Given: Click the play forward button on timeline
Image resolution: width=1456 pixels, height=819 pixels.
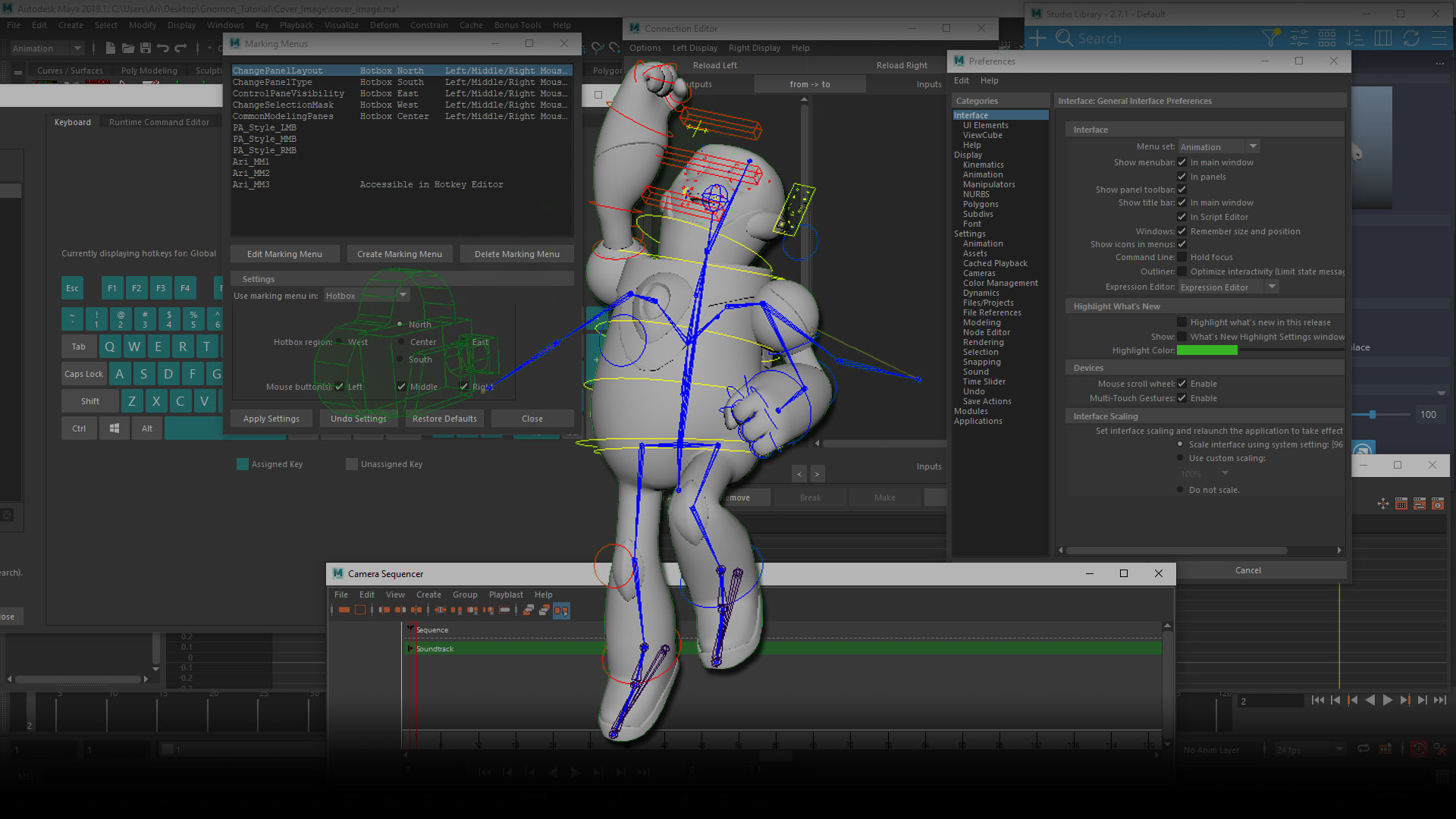Looking at the screenshot, I should point(1387,701).
